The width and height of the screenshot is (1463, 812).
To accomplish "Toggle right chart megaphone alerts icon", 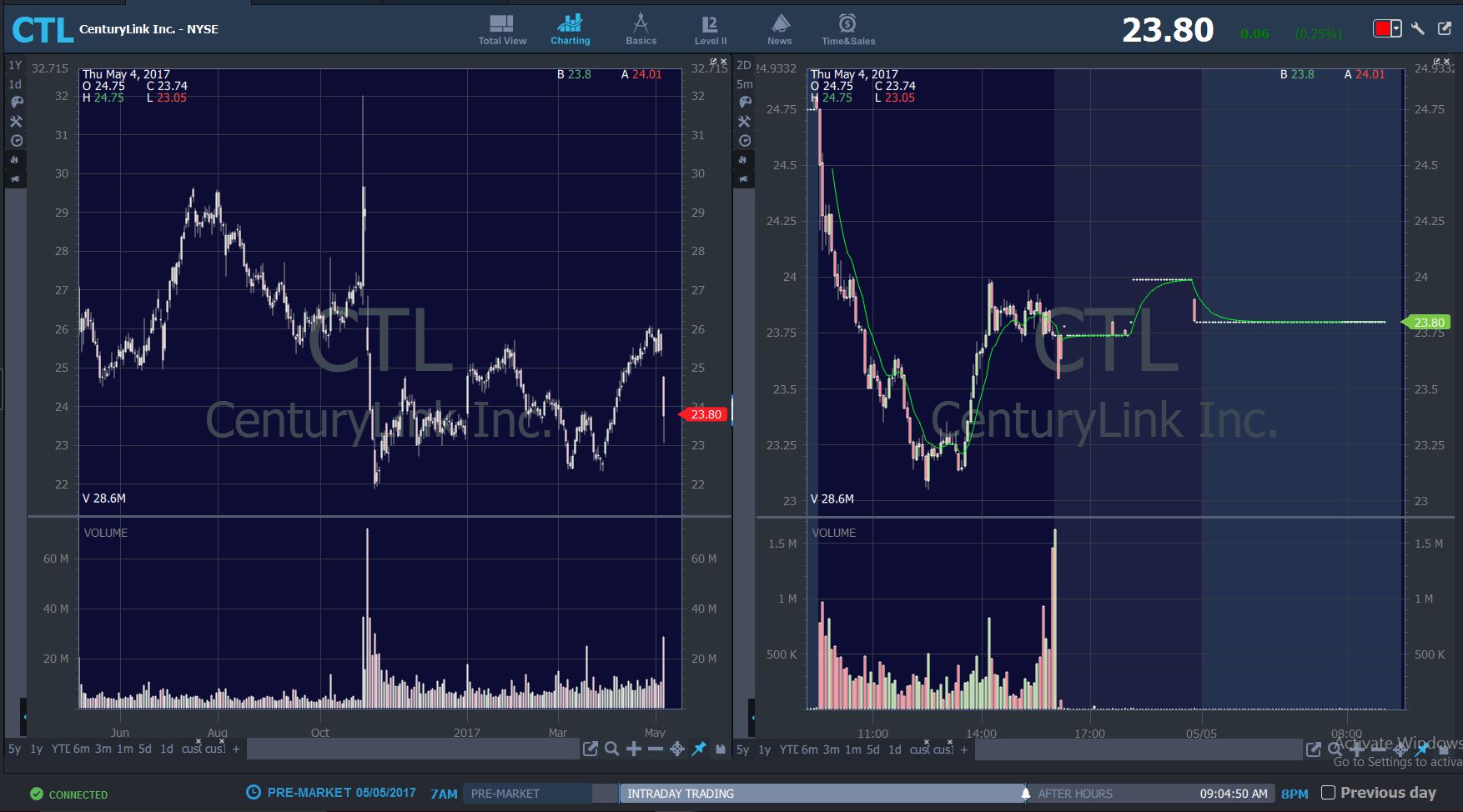I will click(x=745, y=179).
